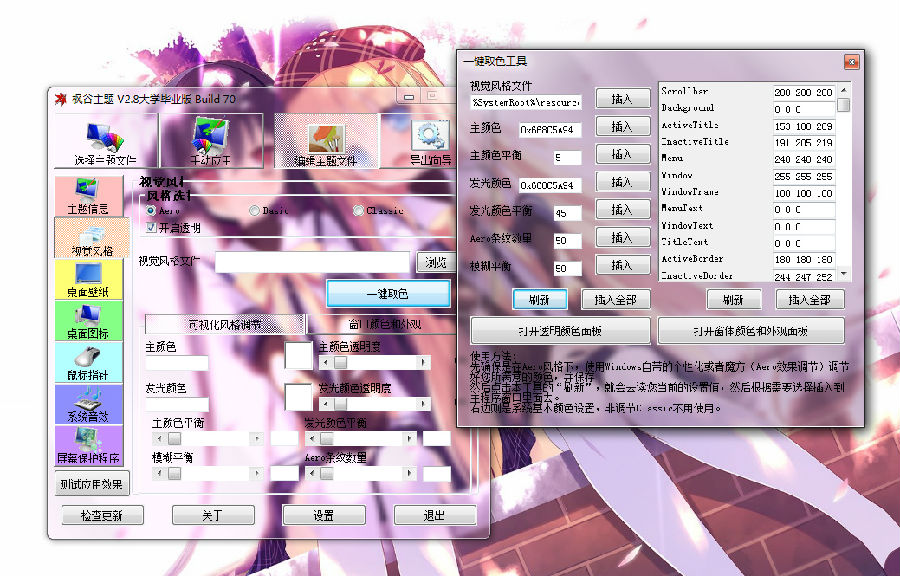Click right arrow of 主颜色透明度 slider
900x576 pixels.
[x=424, y=363]
